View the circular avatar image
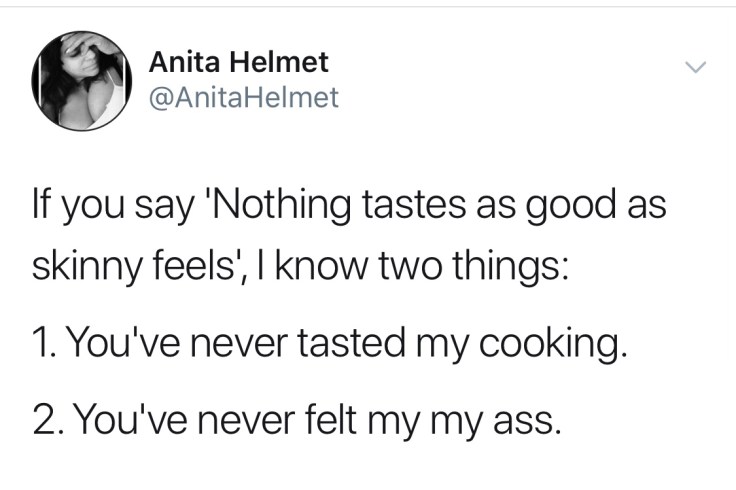 82,80
